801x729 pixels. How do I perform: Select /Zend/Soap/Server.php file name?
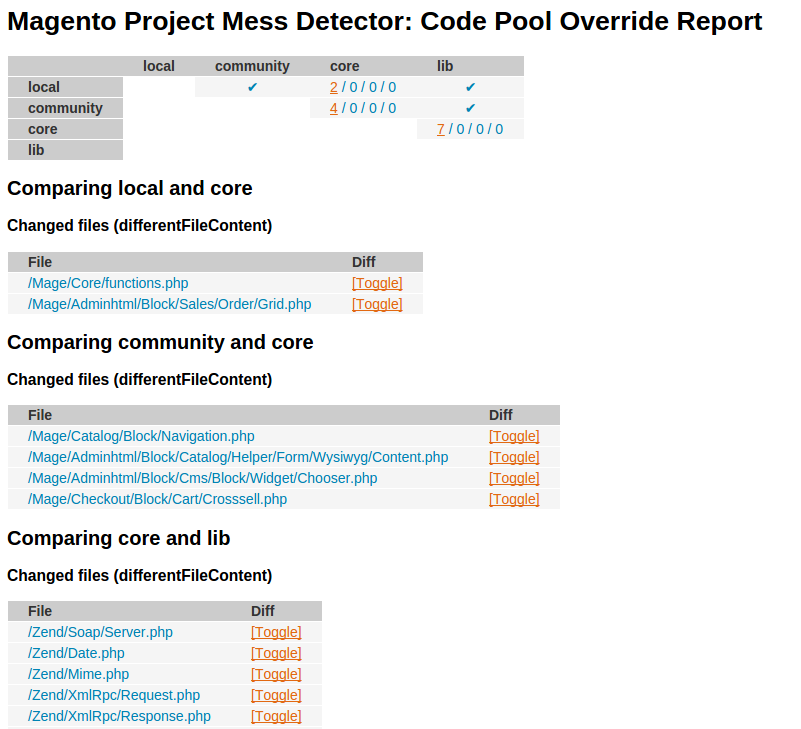pyautogui.click(x=100, y=632)
